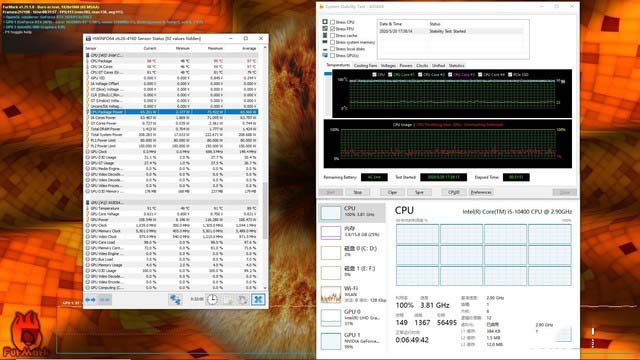Click HWiNFO clock timer icon

[x=212, y=300]
